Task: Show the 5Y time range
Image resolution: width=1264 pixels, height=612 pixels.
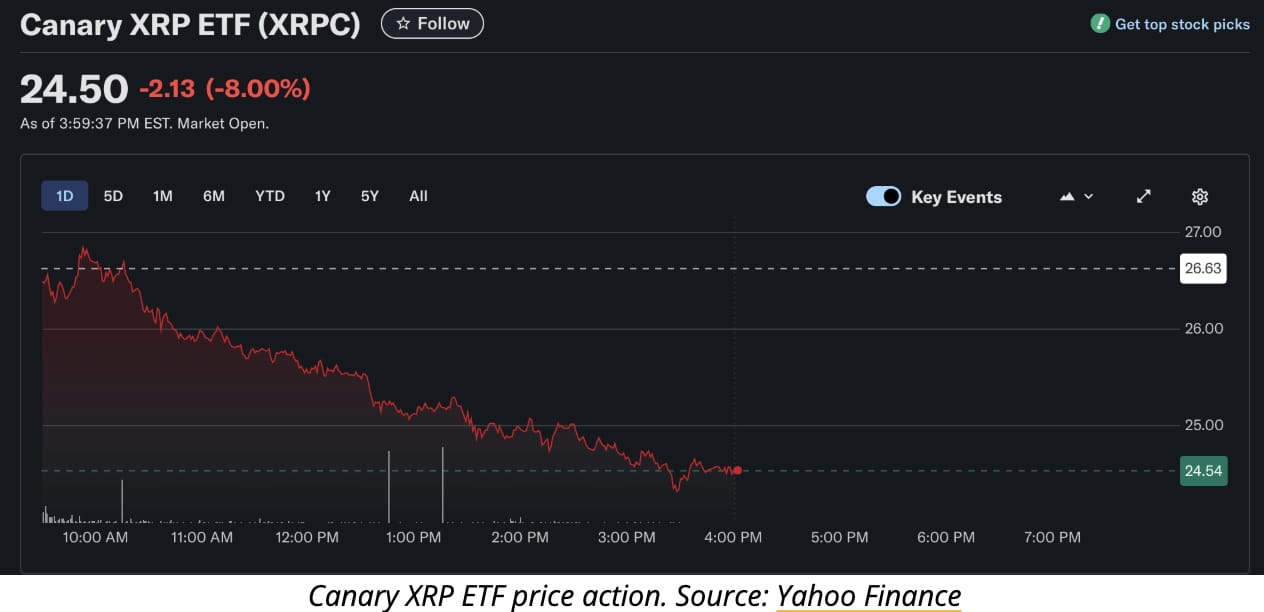Action: click(370, 196)
